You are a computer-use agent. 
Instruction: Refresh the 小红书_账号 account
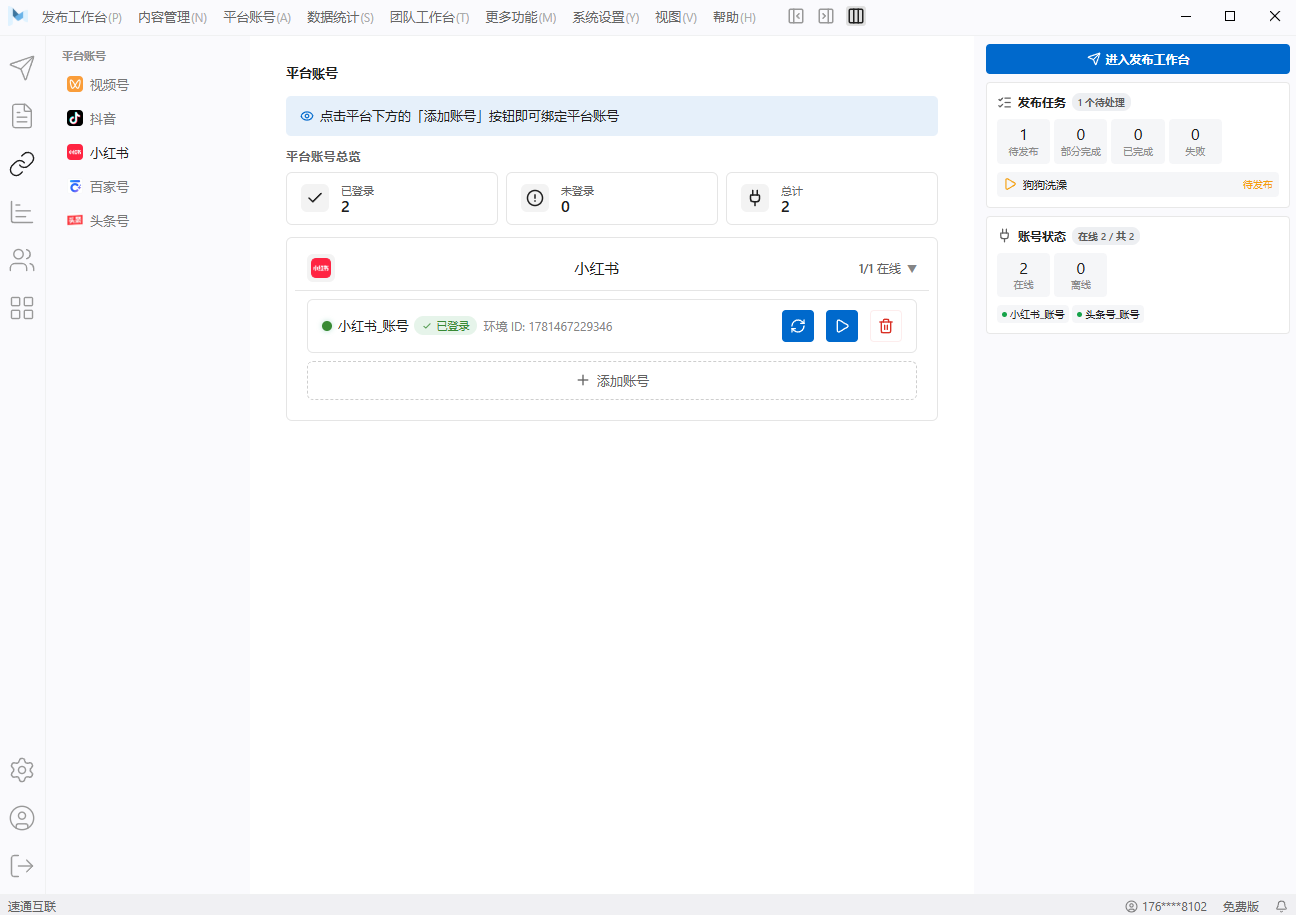point(798,326)
